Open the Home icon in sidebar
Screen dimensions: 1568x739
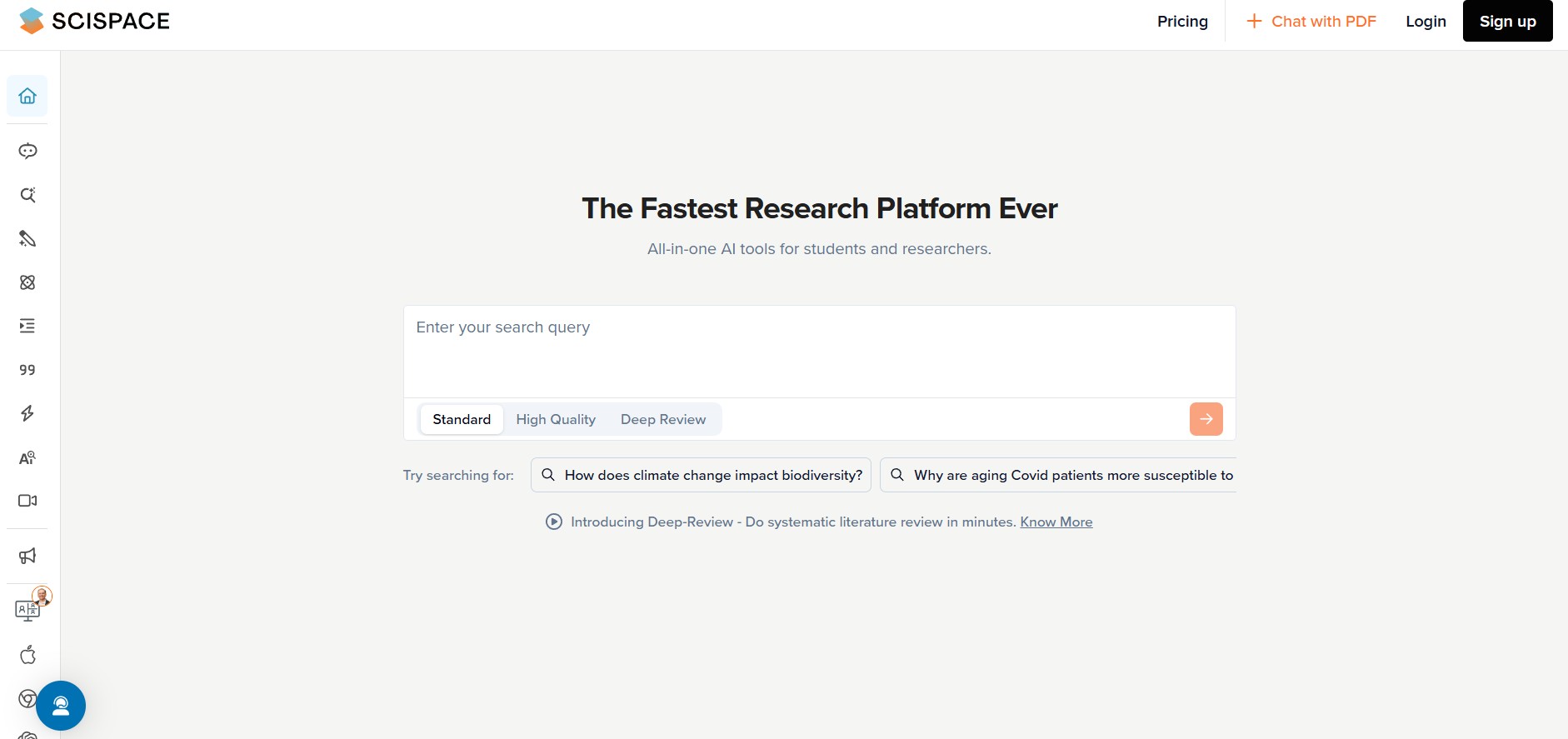tap(27, 96)
